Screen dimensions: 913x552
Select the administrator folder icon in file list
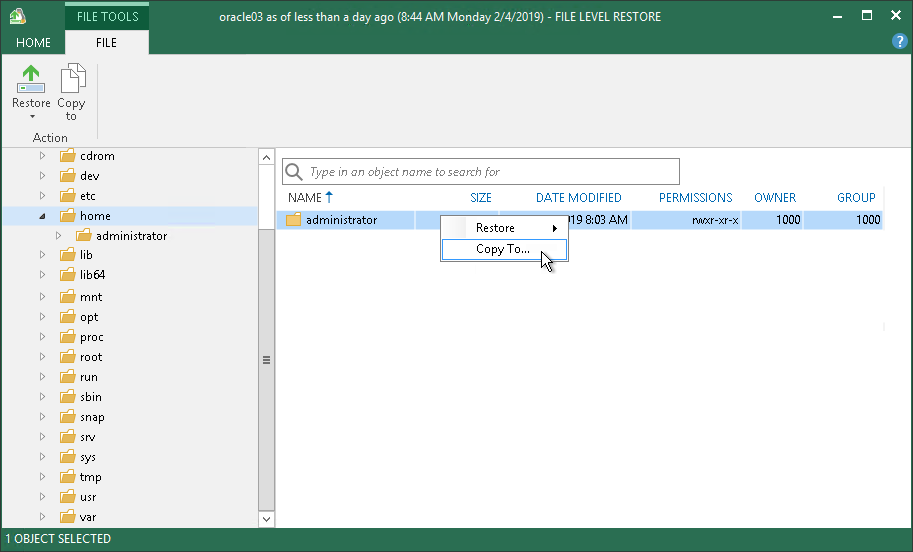click(x=293, y=220)
